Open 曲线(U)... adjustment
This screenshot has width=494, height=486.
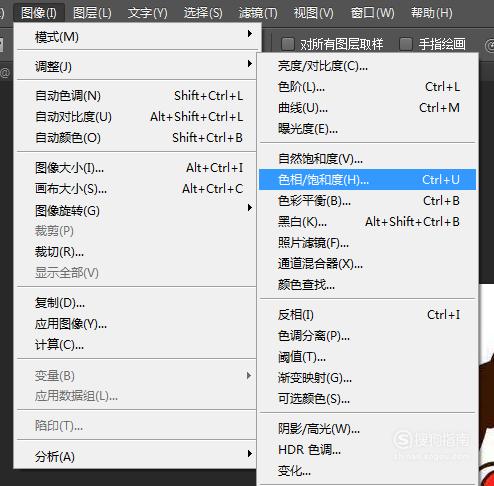(x=367, y=108)
